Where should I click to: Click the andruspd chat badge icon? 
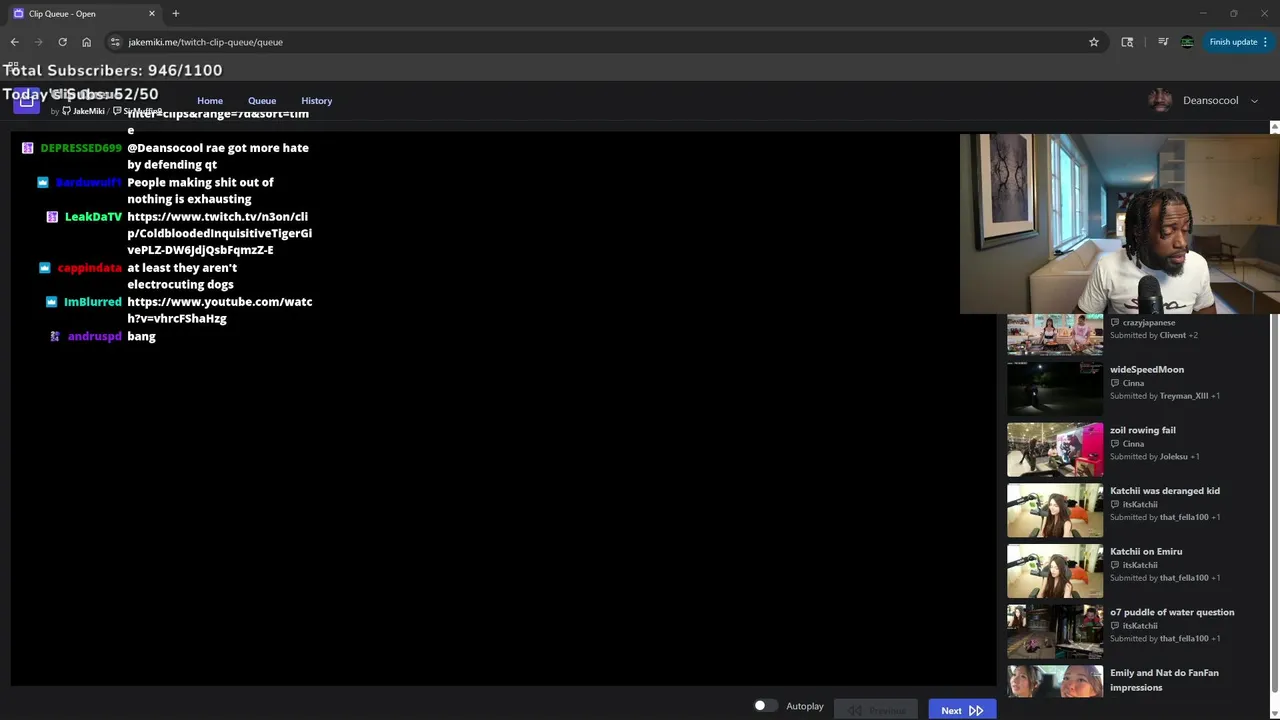pyautogui.click(x=55, y=337)
